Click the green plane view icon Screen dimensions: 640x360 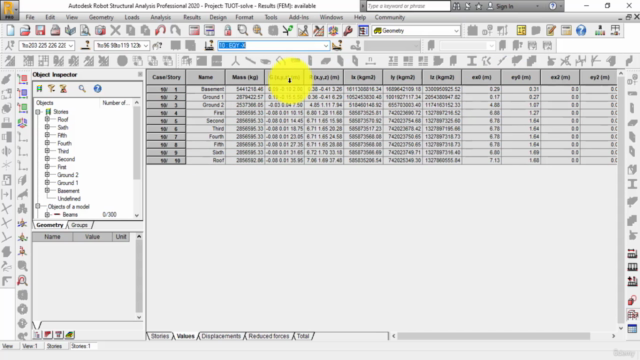[22, 108]
